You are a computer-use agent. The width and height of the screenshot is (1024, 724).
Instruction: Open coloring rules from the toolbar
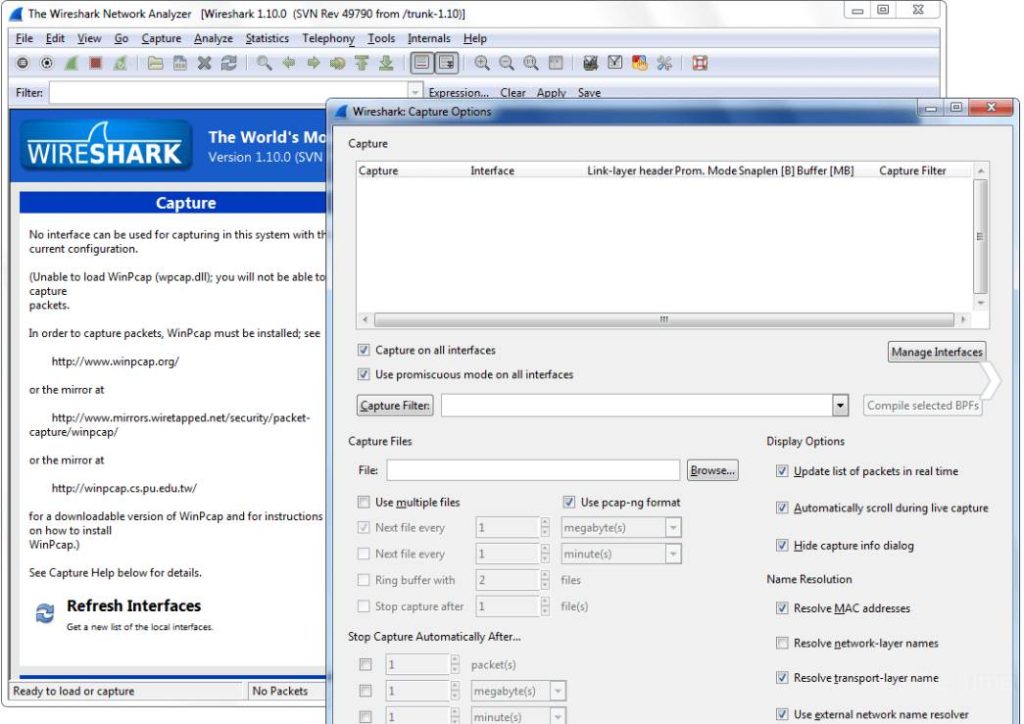point(640,63)
